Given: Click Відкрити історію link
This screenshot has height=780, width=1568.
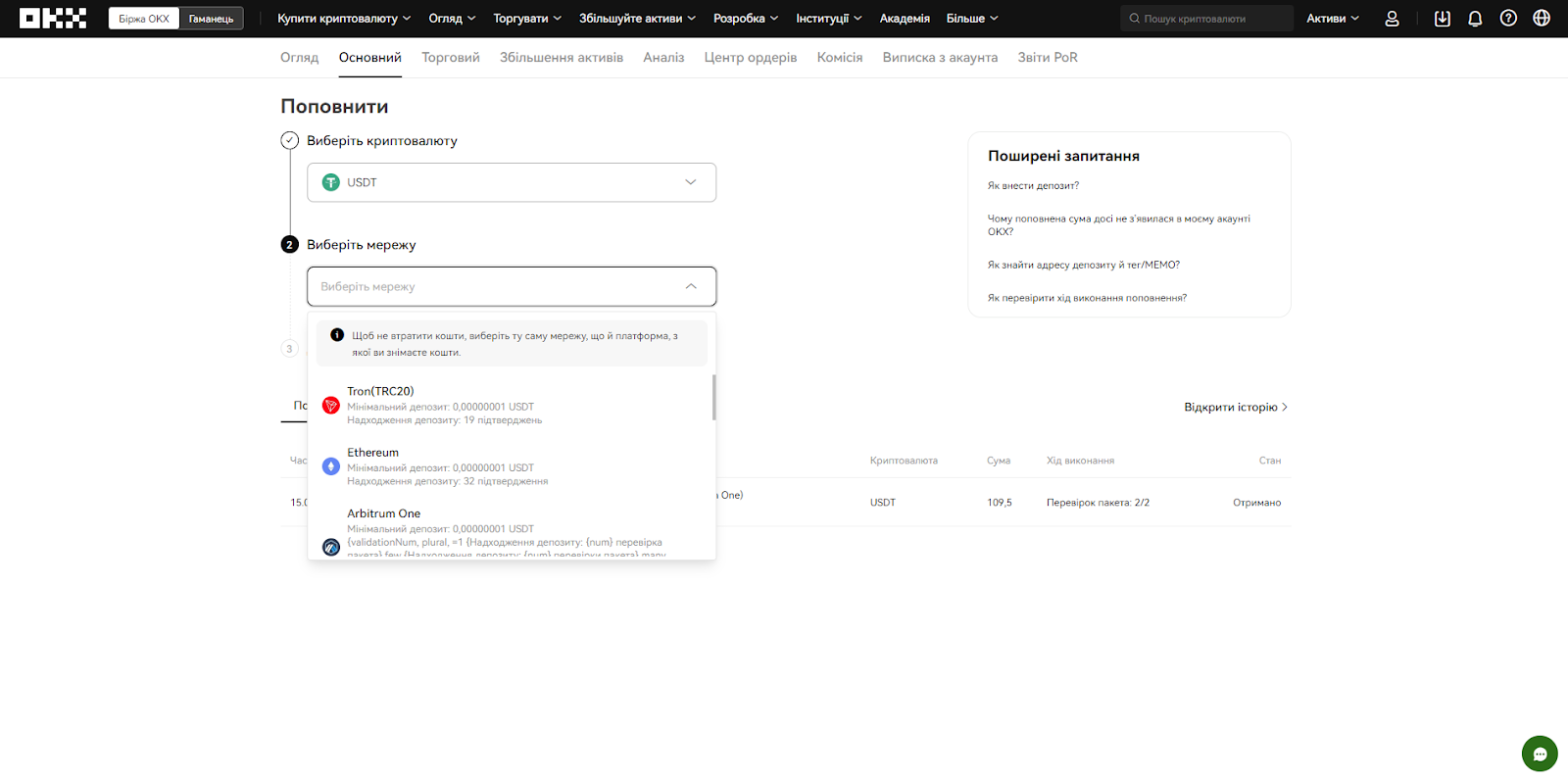Looking at the screenshot, I should (x=1236, y=407).
